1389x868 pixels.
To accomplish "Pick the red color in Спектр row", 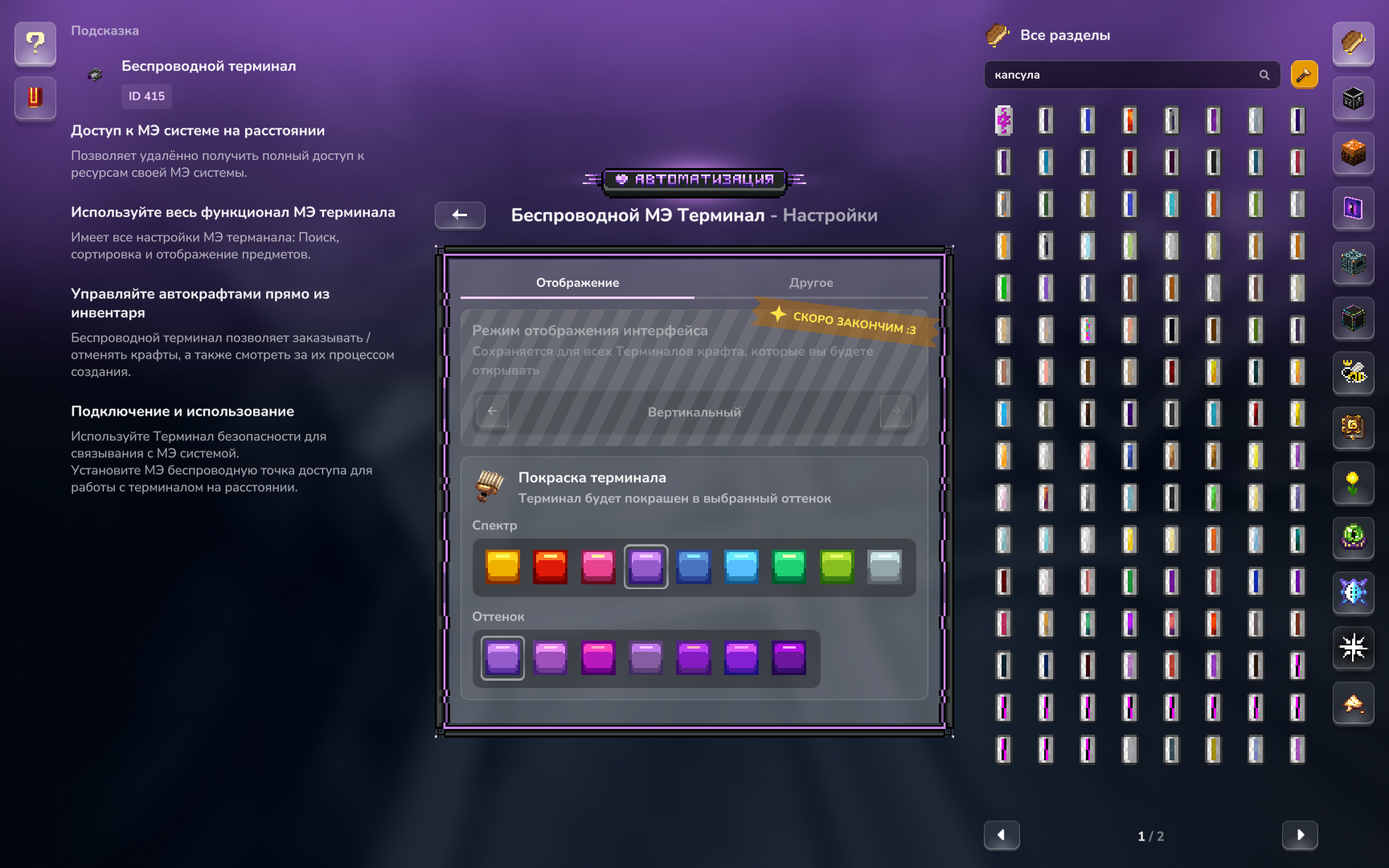I will pos(551,567).
